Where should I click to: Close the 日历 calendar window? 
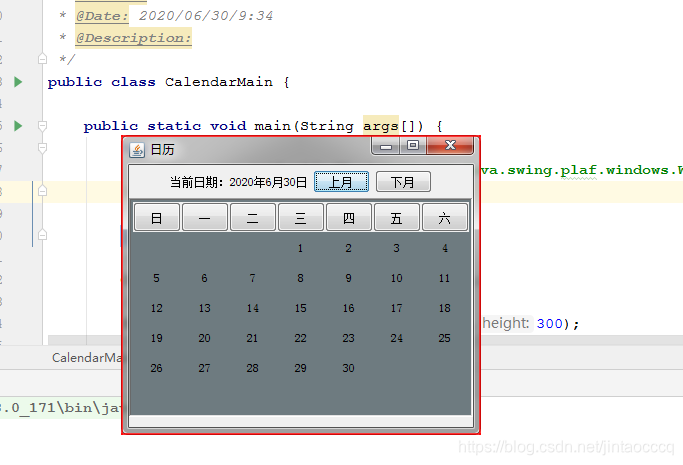(x=450, y=145)
